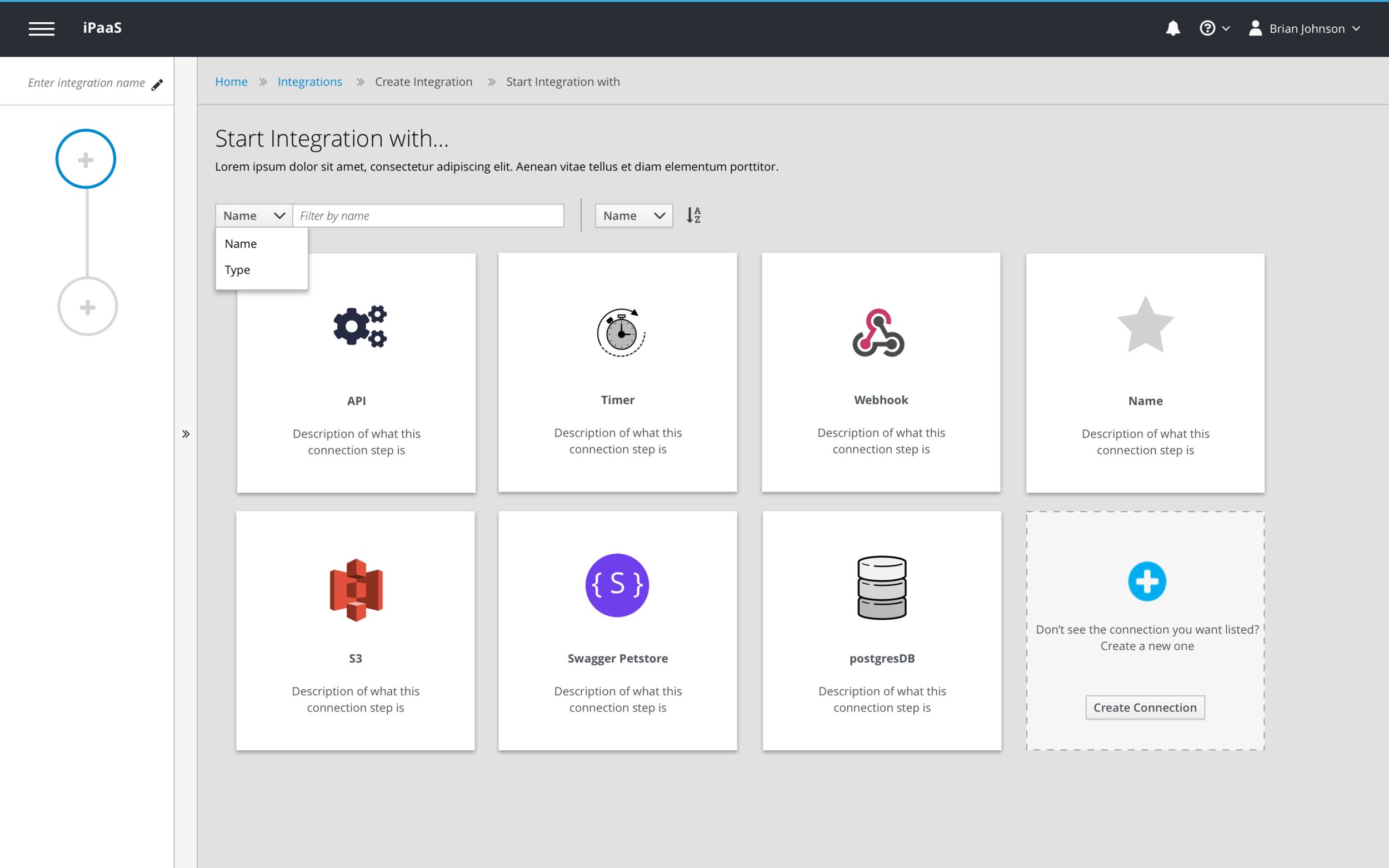Expand the sidebar with double chevron
The width and height of the screenshot is (1389, 868).
[186, 434]
